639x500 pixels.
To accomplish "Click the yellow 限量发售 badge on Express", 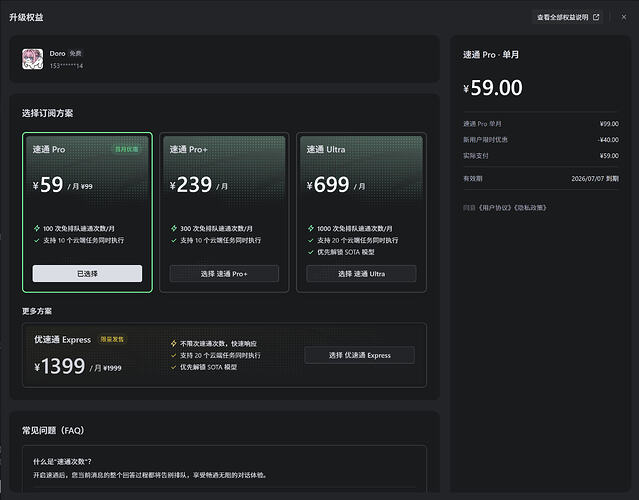I will (112, 339).
